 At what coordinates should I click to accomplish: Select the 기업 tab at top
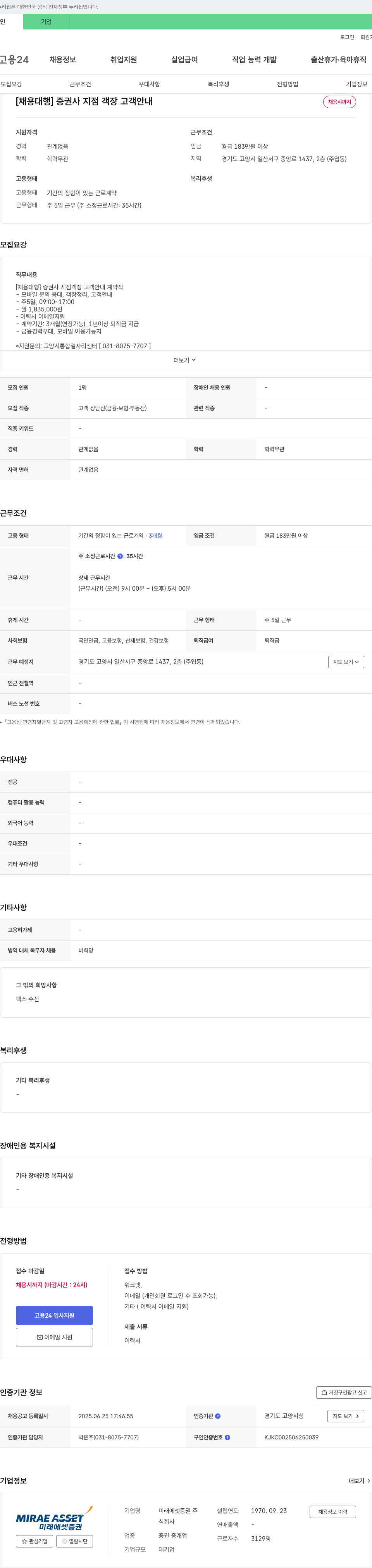point(46,22)
